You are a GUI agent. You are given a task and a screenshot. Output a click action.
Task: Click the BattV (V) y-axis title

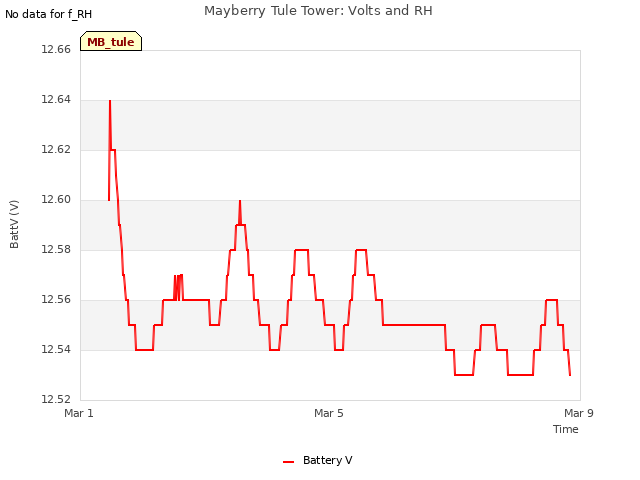[14, 224]
